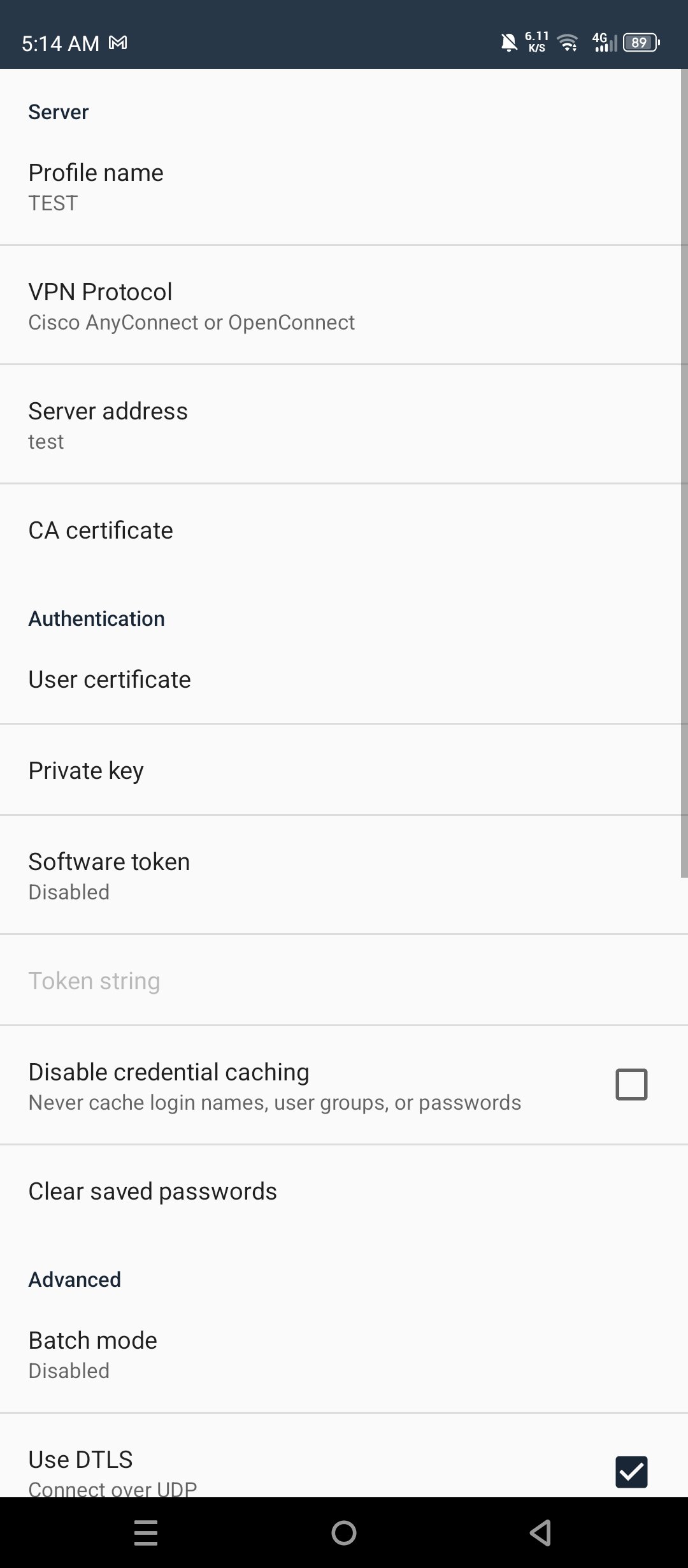Uncheck the Use DTLS checkbox
The width and height of the screenshot is (688, 1568).
[631, 1472]
